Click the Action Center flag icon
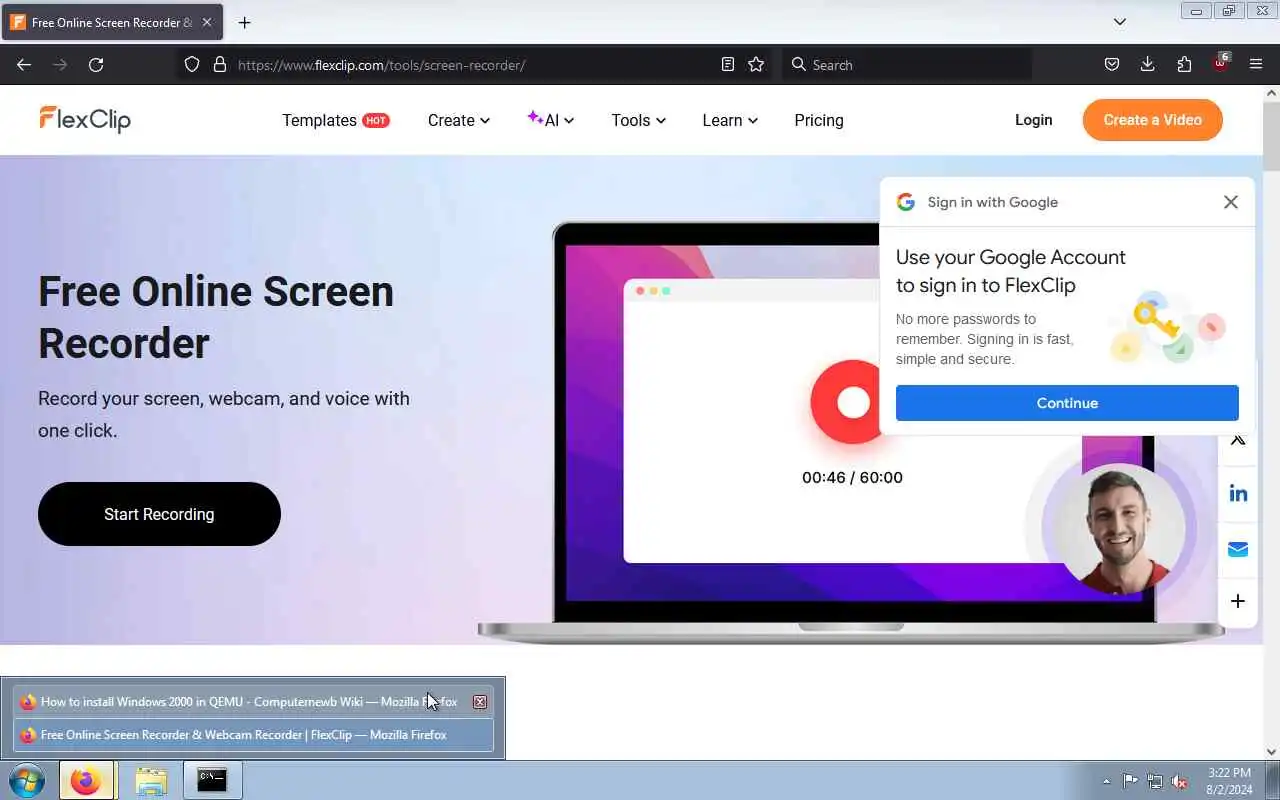This screenshot has width=1280, height=800. coord(1130,781)
